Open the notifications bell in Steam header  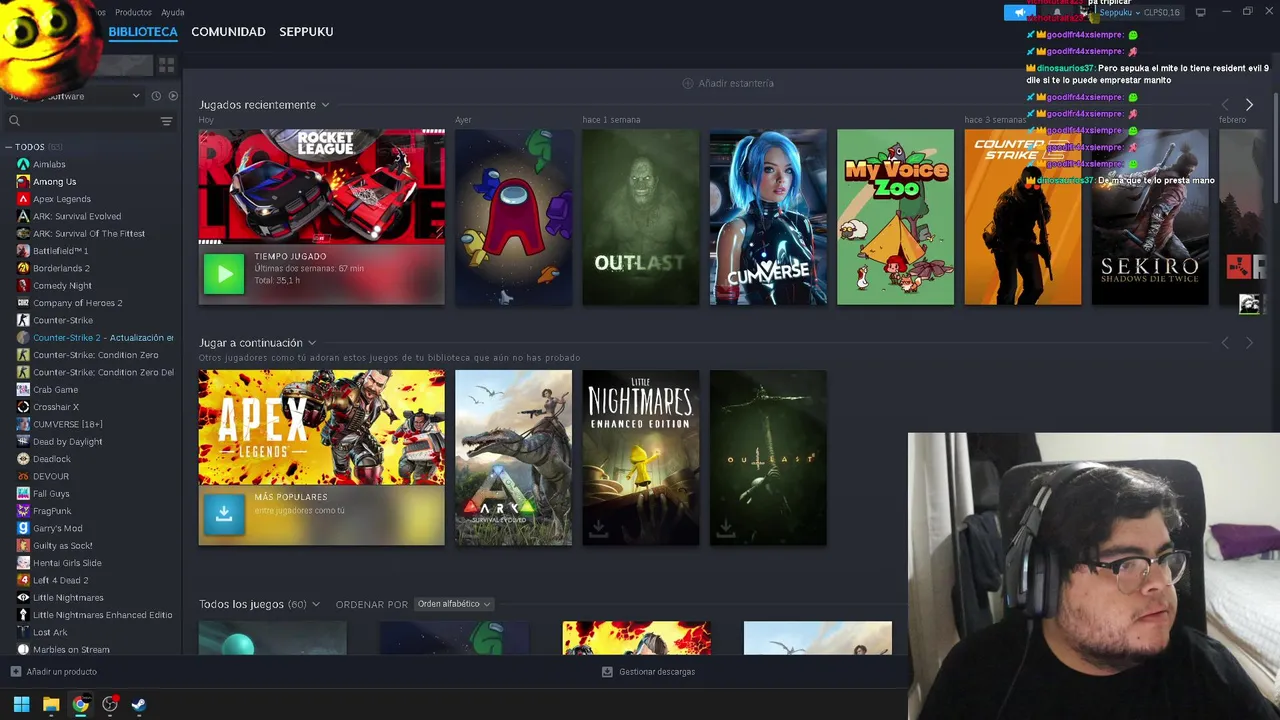[1056, 12]
